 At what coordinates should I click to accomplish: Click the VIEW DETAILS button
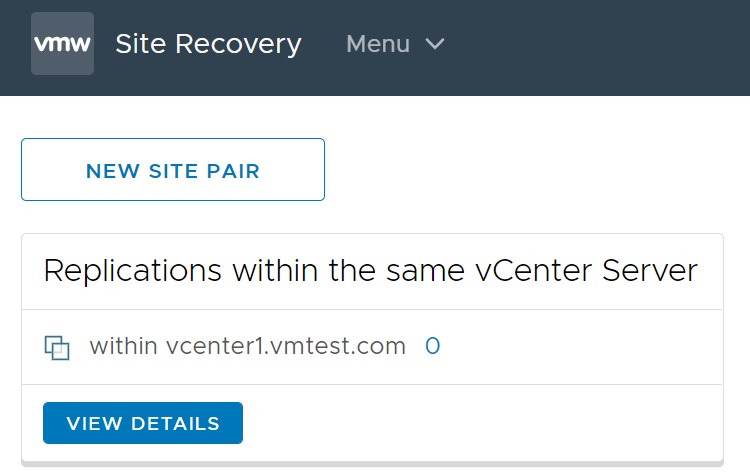coord(143,423)
